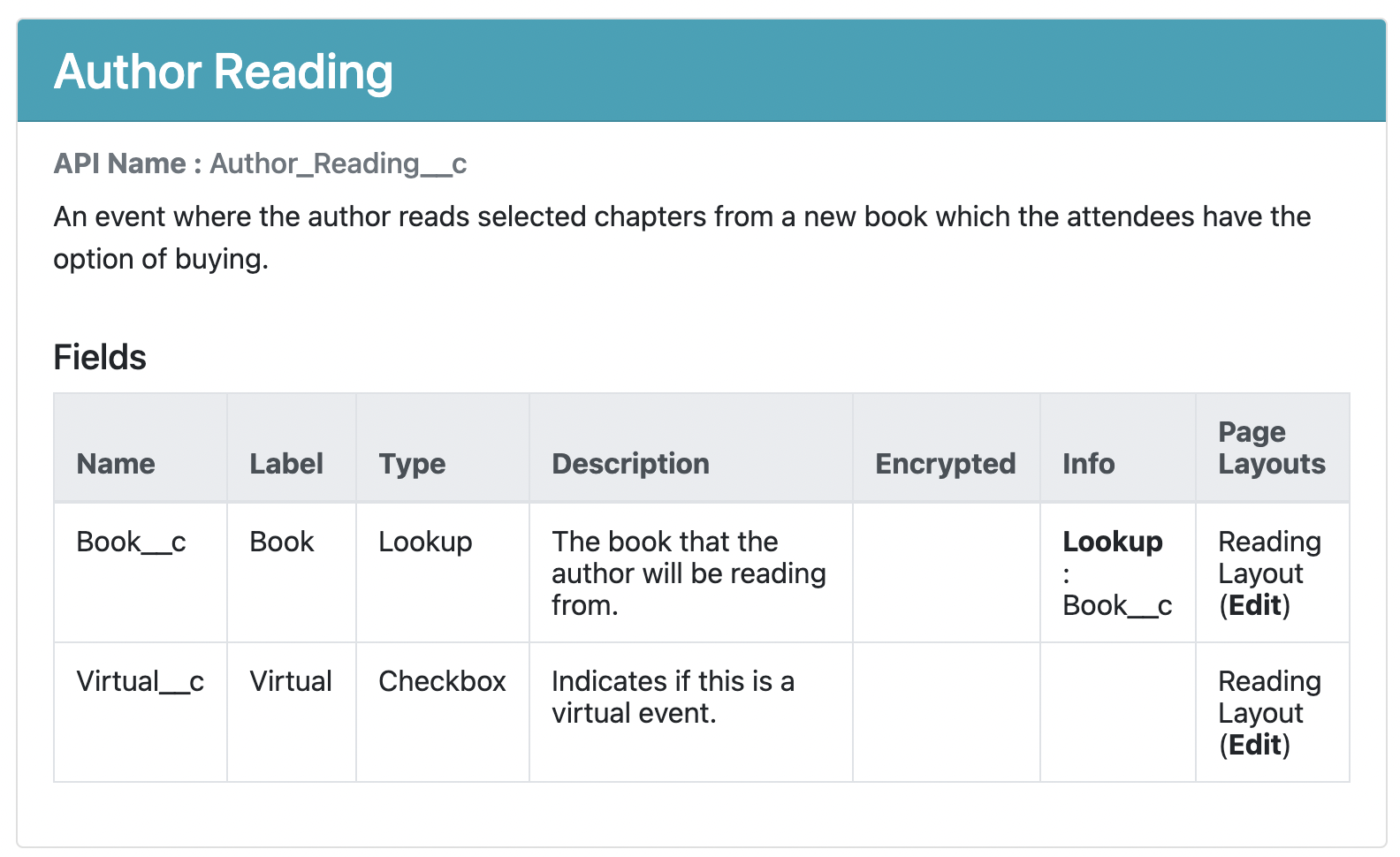1400x857 pixels.
Task: Click the "Indicates if this is a virtual event" description
Action: click(673, 697)
